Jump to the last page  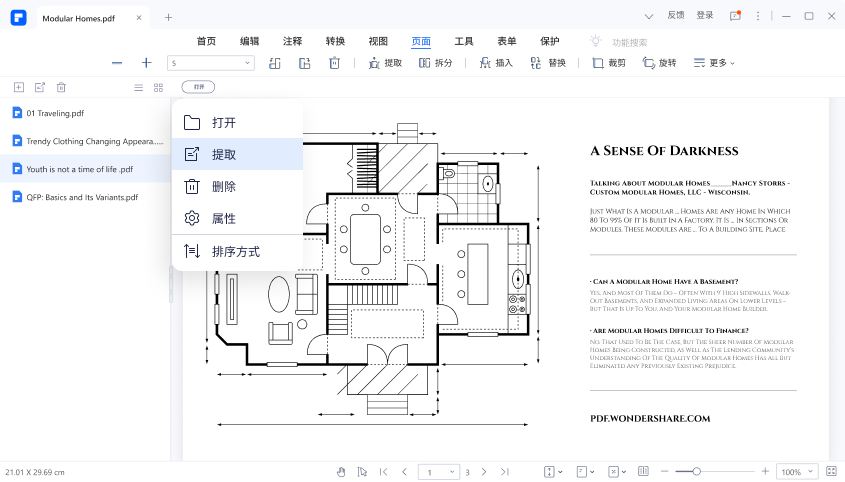click(x=505, y=471)
